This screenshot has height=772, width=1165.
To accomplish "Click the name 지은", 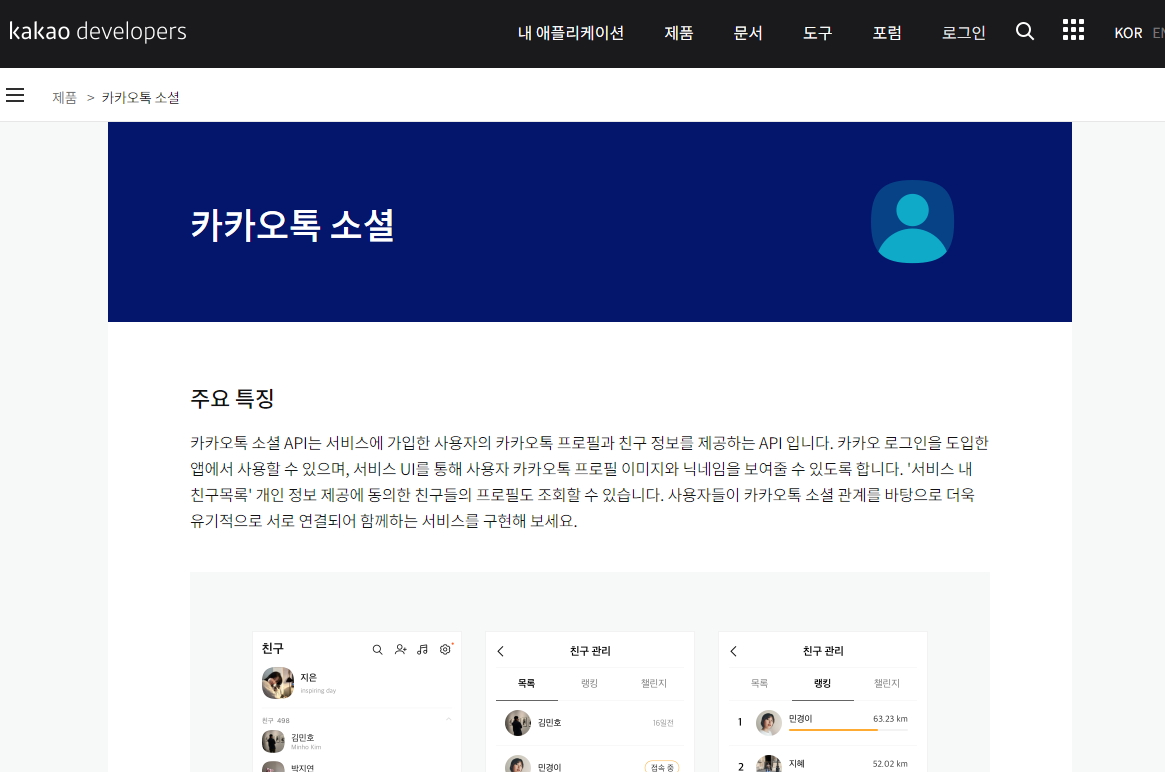I will pyautogui.click(x=308, y=677).
